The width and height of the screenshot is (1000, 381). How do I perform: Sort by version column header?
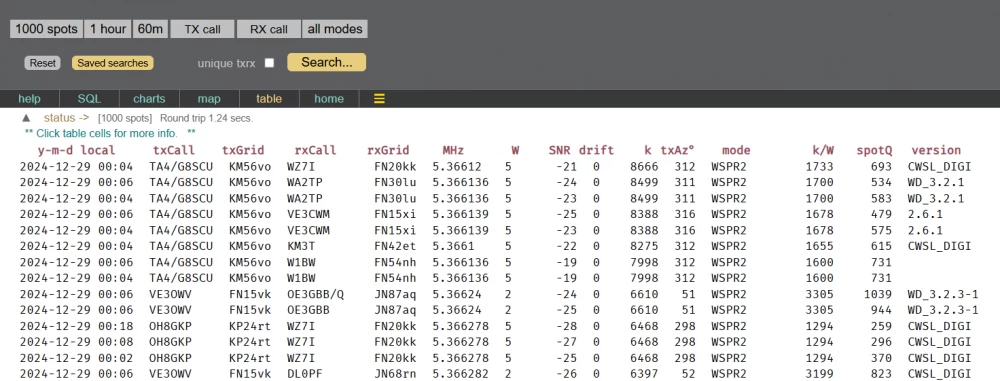tap(936, 151)
